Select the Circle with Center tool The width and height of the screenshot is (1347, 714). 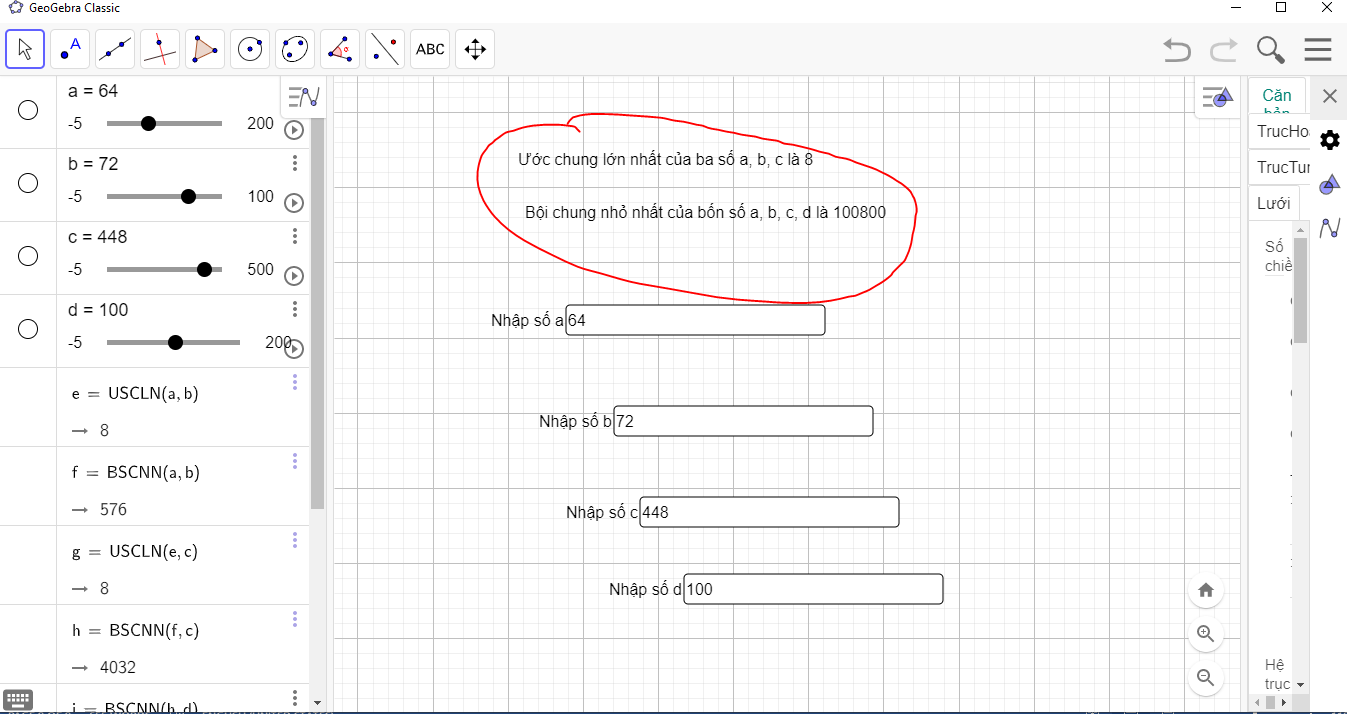coord(250,49)
